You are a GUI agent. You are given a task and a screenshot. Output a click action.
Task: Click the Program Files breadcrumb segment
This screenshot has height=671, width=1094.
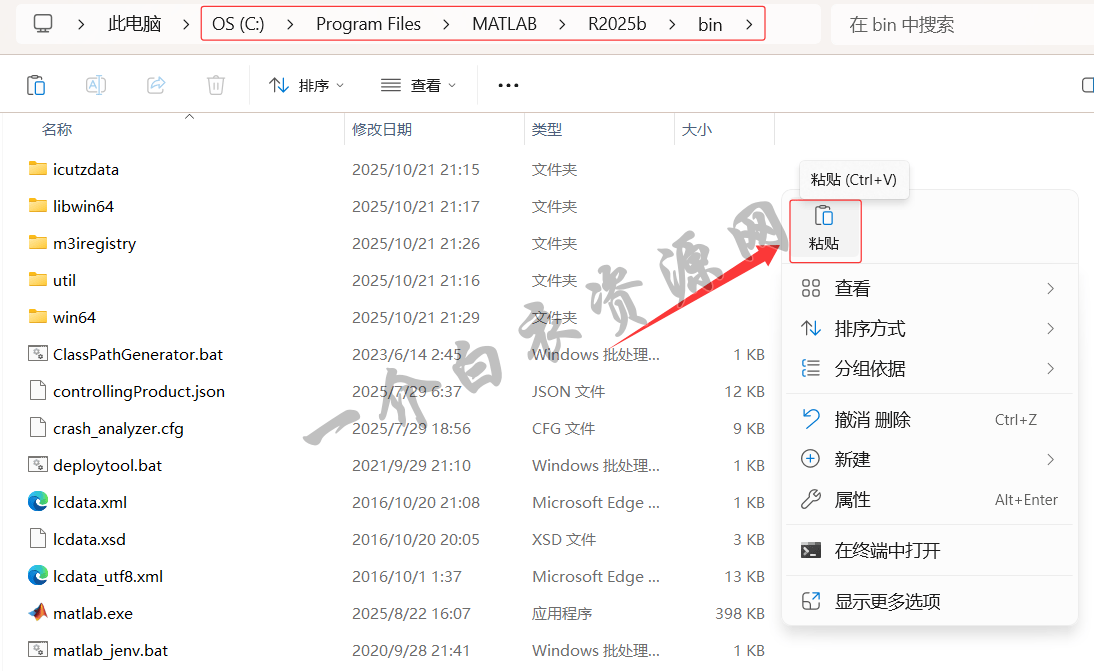(x=368, y=24)
